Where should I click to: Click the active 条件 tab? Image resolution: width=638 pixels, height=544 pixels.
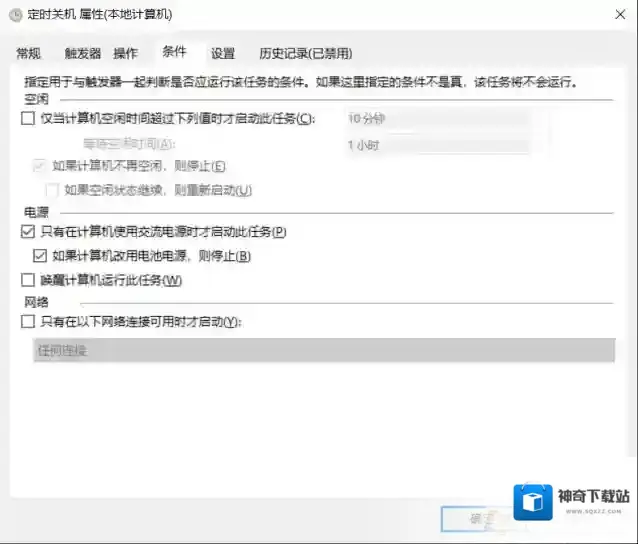174,52
